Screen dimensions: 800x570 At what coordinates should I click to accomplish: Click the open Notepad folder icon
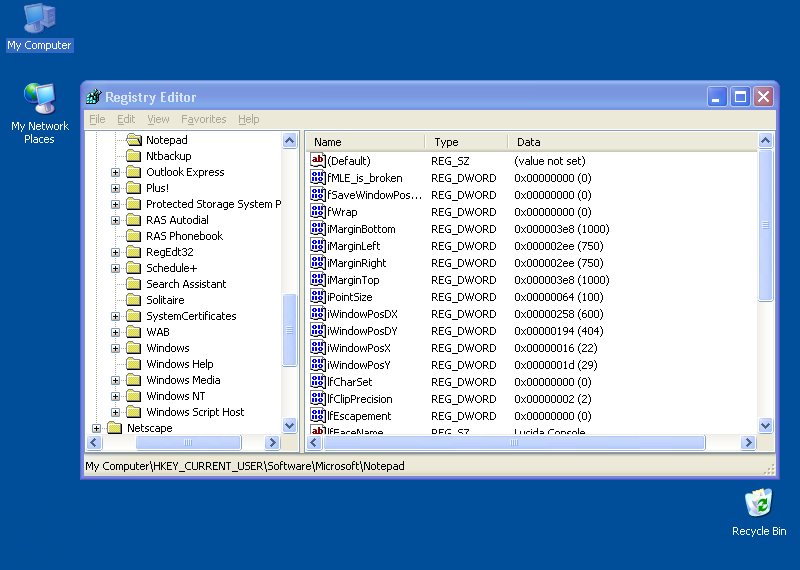[134, 139]
